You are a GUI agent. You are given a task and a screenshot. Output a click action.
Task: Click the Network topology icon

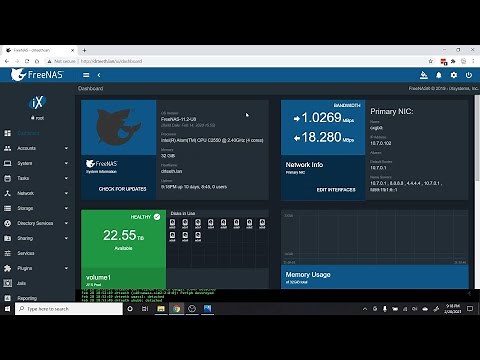pyautogui.click(x=7, y=193)
